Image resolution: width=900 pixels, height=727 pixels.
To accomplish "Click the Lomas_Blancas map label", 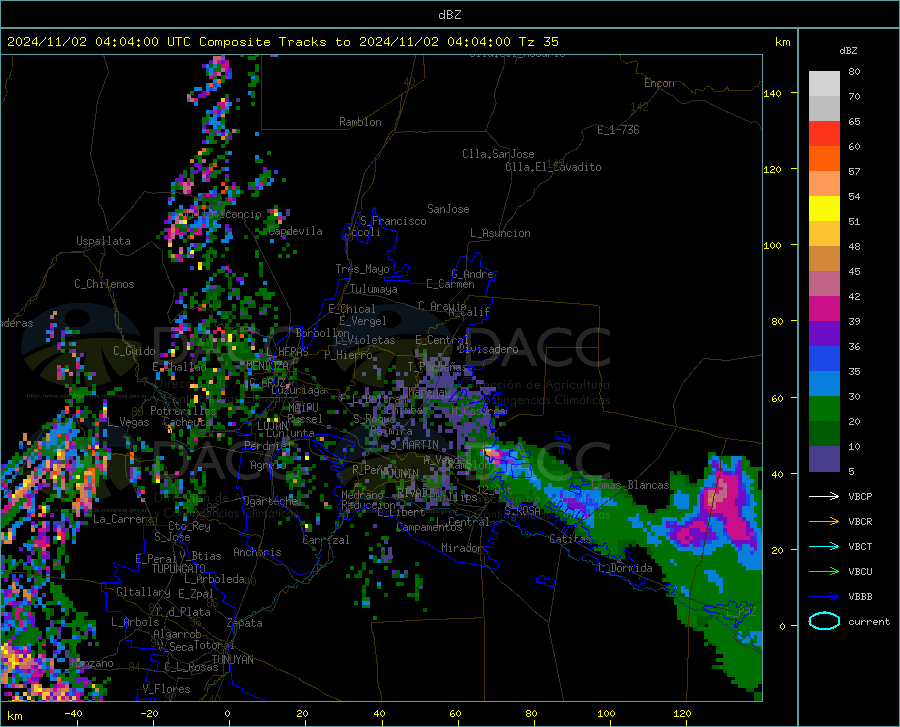I will pyautogui.click(x=630, y=485).
